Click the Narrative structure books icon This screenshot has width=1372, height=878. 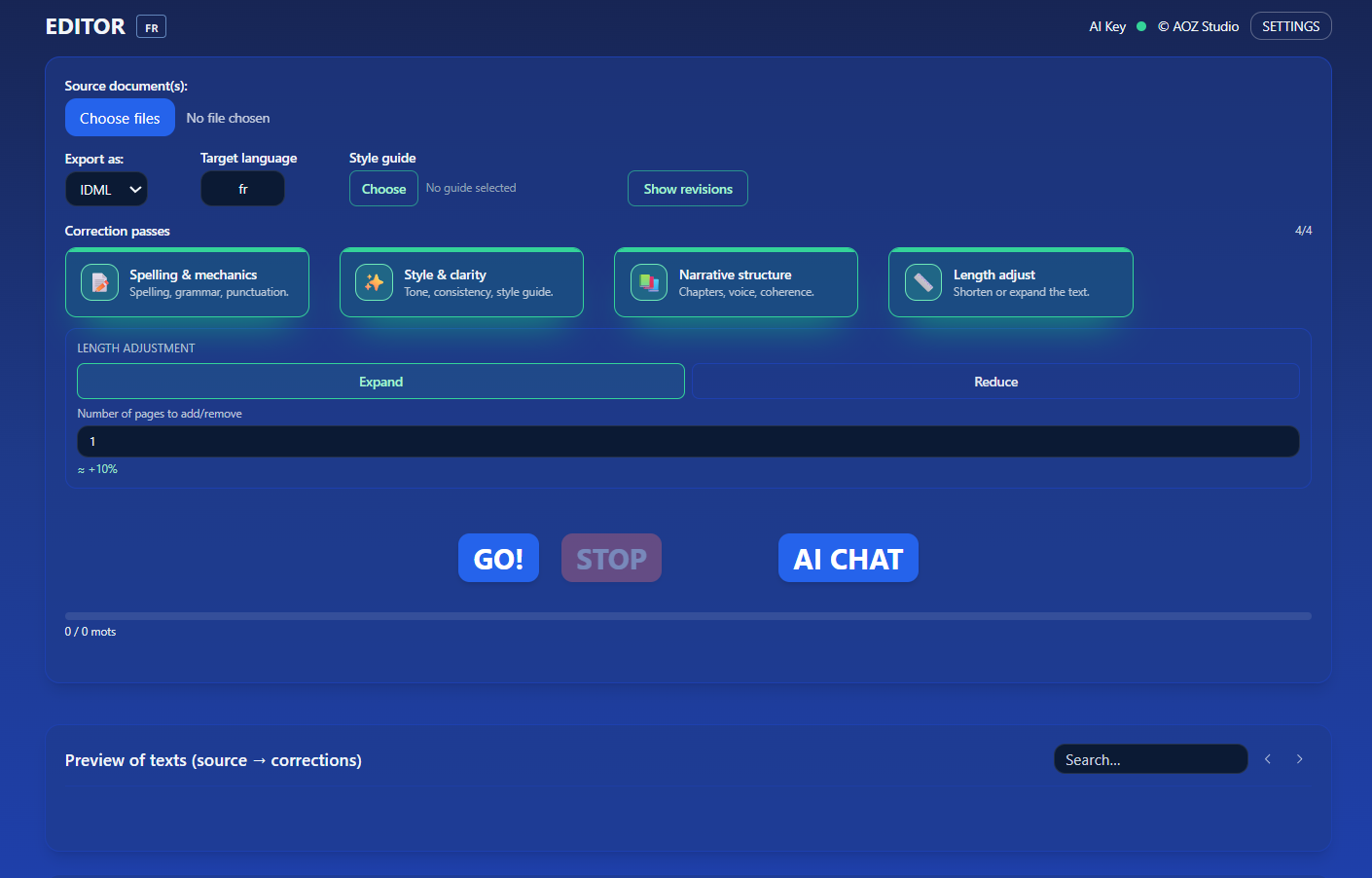click(649, 282)
